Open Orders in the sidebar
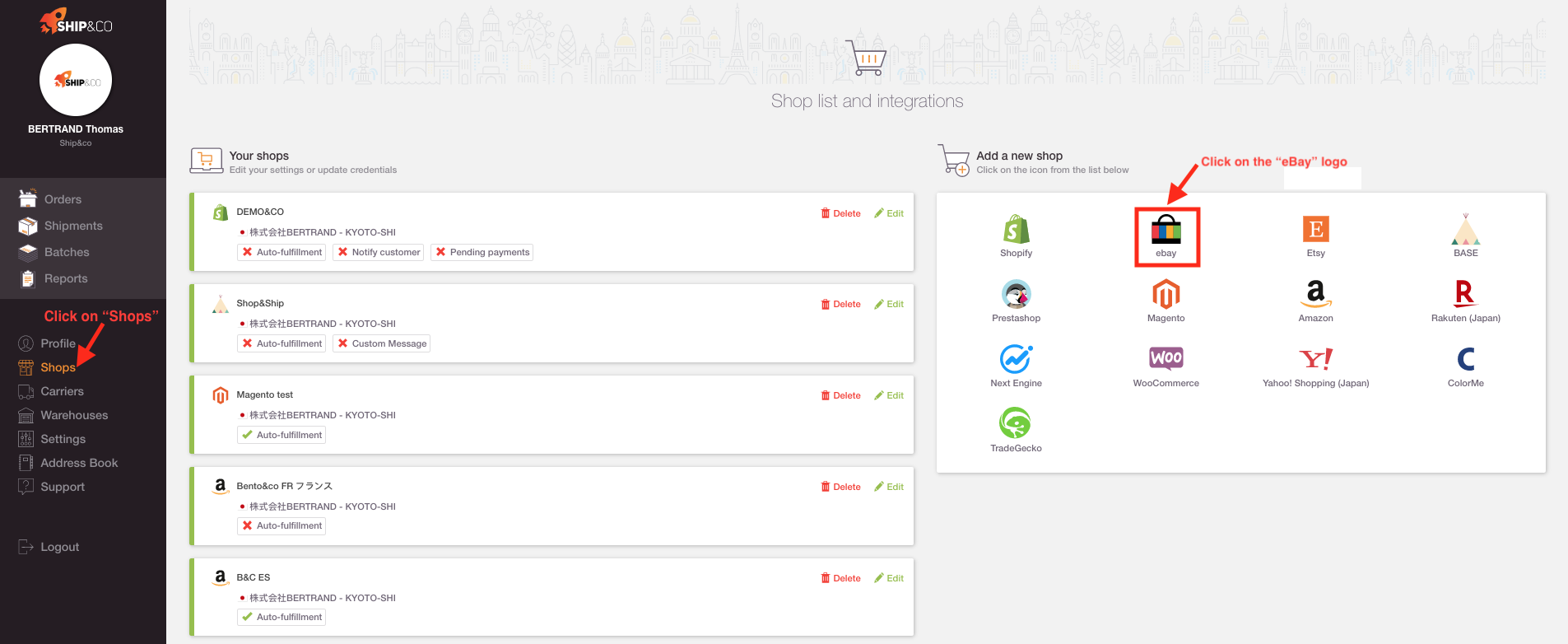 click(x=63, y=199)
